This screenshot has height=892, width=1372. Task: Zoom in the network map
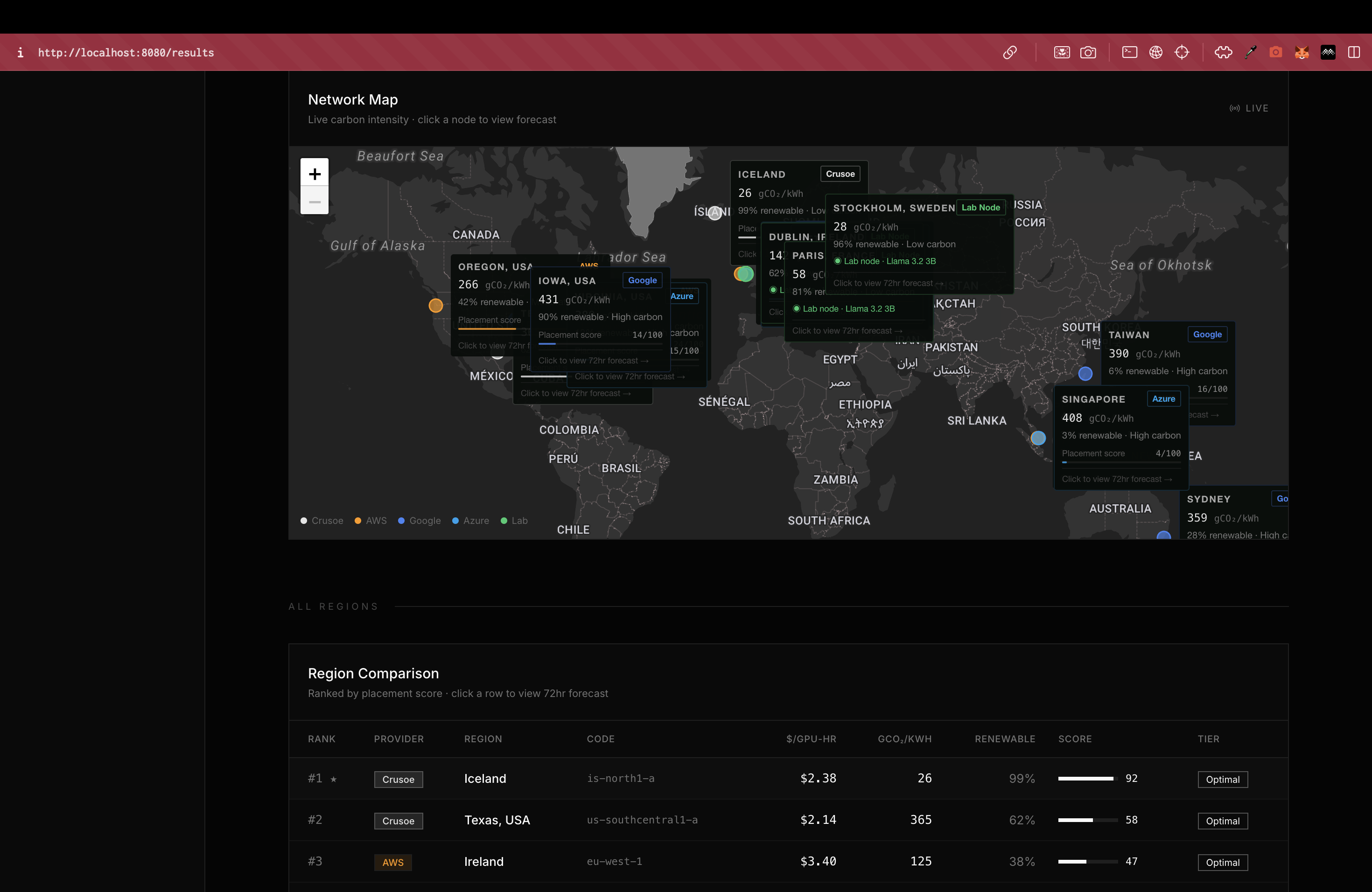point(314,173)
